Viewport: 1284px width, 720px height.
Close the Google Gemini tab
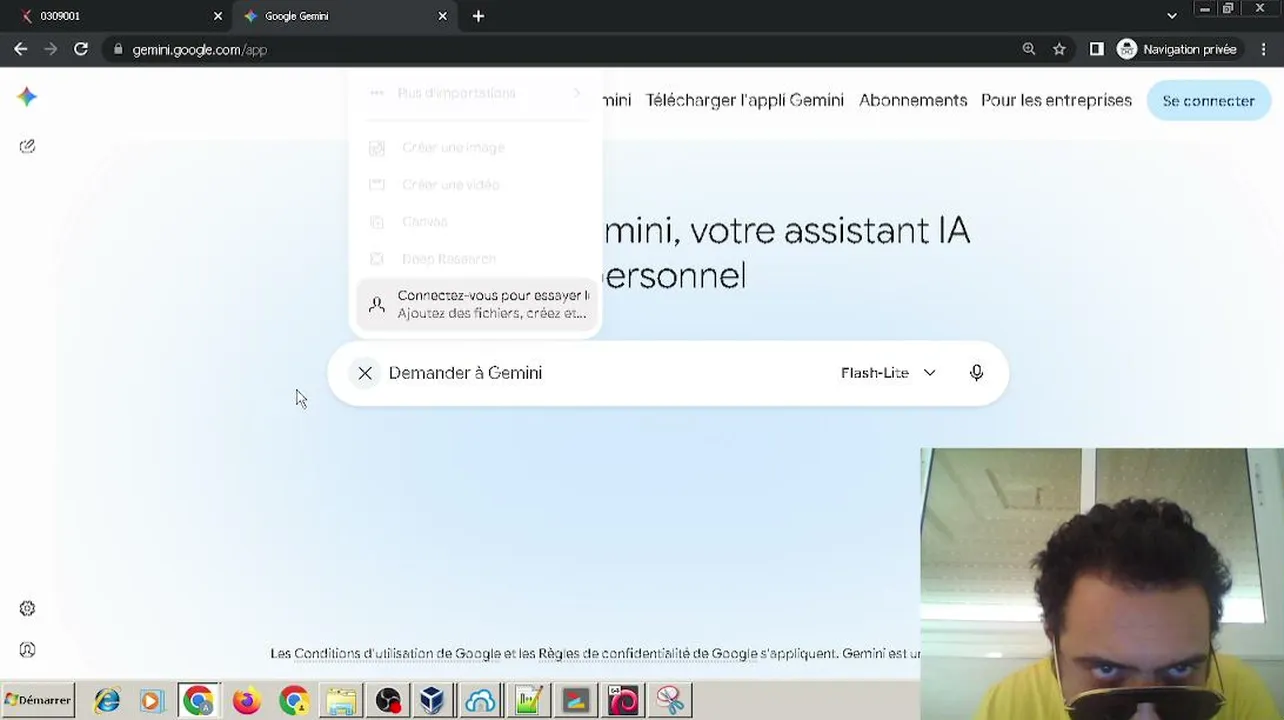coord(443,16)
